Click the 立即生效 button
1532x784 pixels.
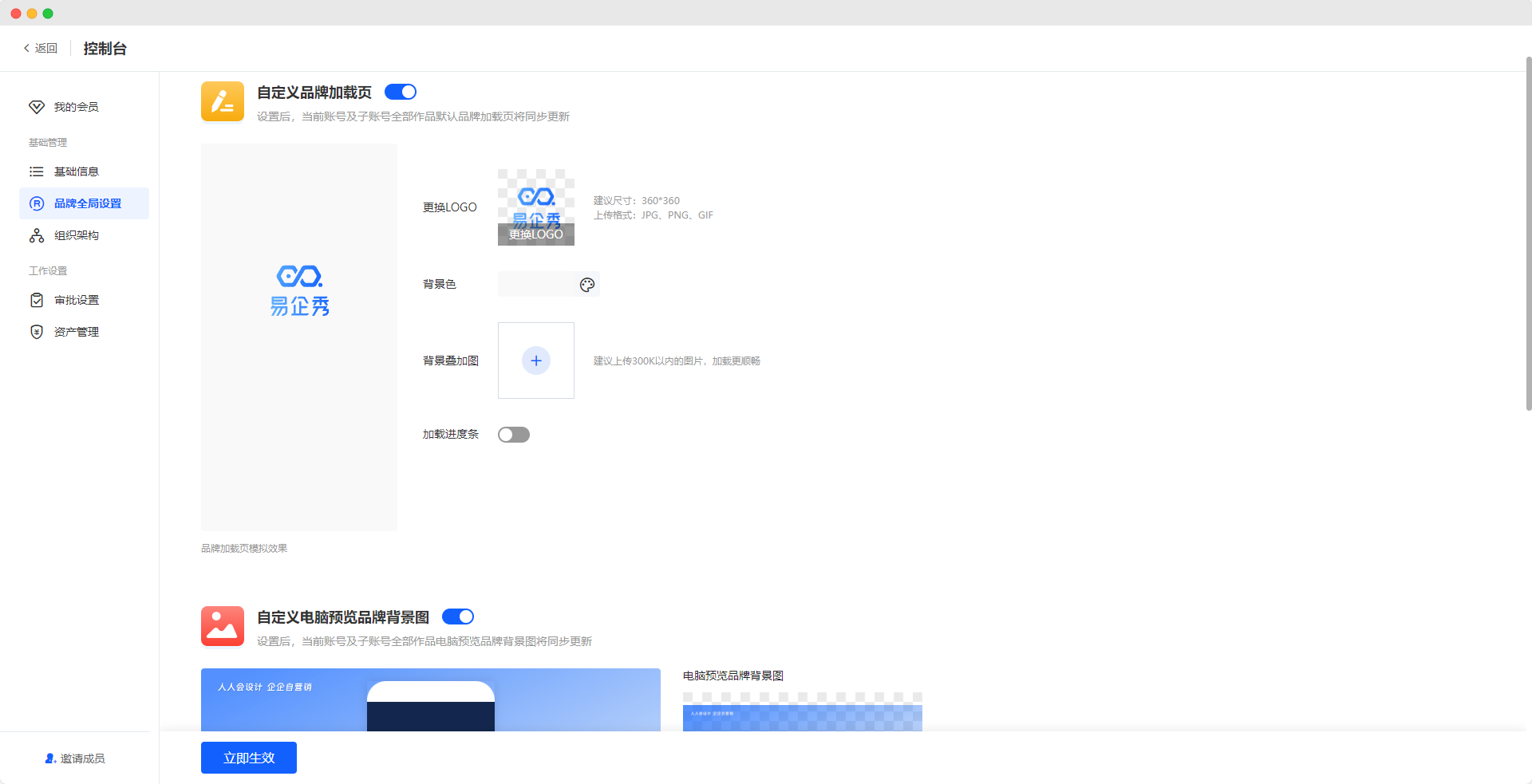tap(249, 758)
